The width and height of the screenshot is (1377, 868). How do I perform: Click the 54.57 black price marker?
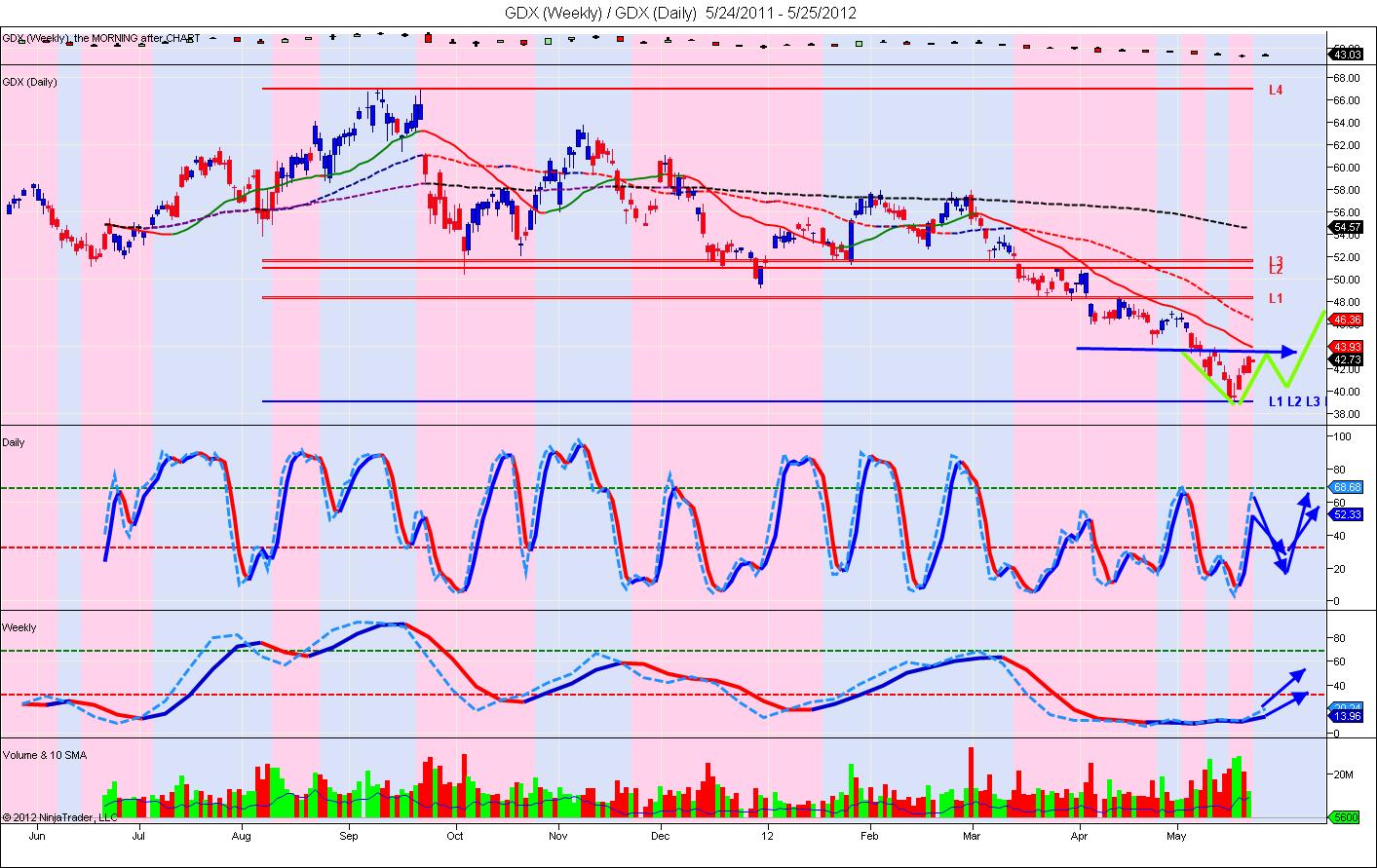point(1346,227)
